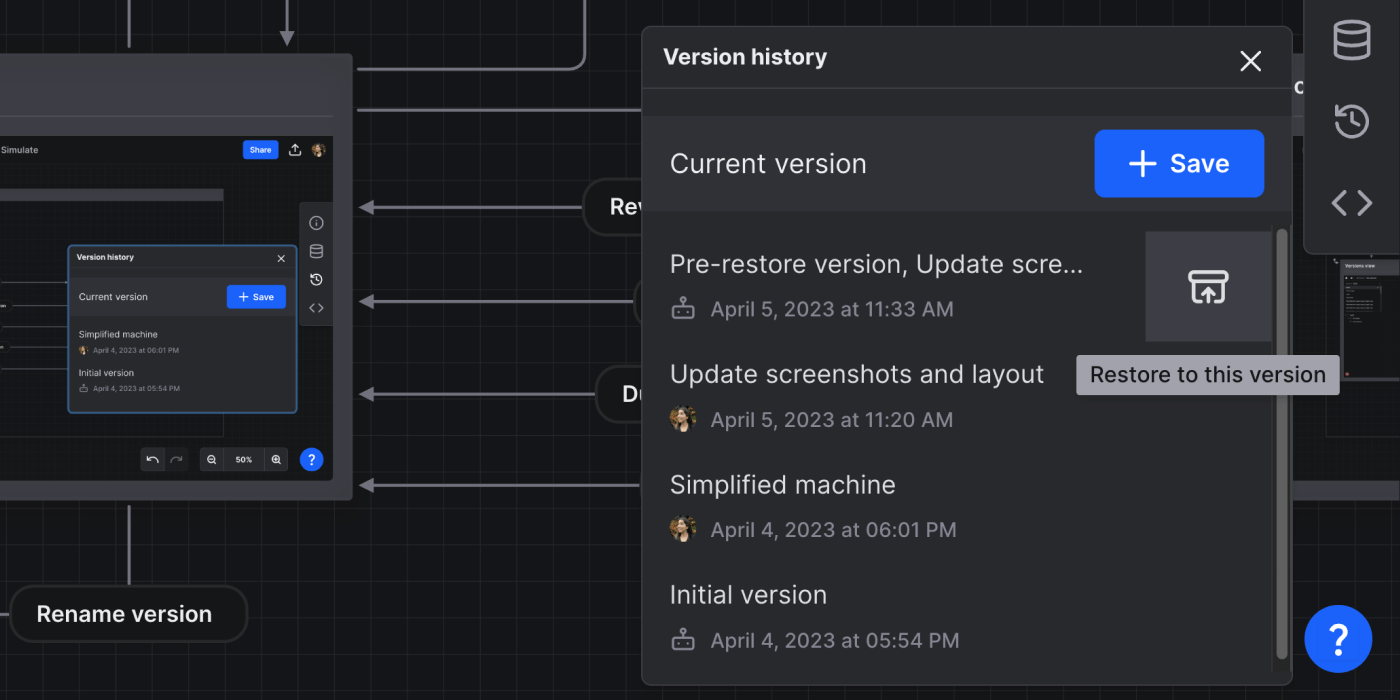Image resolution: width=1400 pixels, height=700 pixels.
Task: Click the robot icon under Initial version
Action: click(x=683, y=640)
